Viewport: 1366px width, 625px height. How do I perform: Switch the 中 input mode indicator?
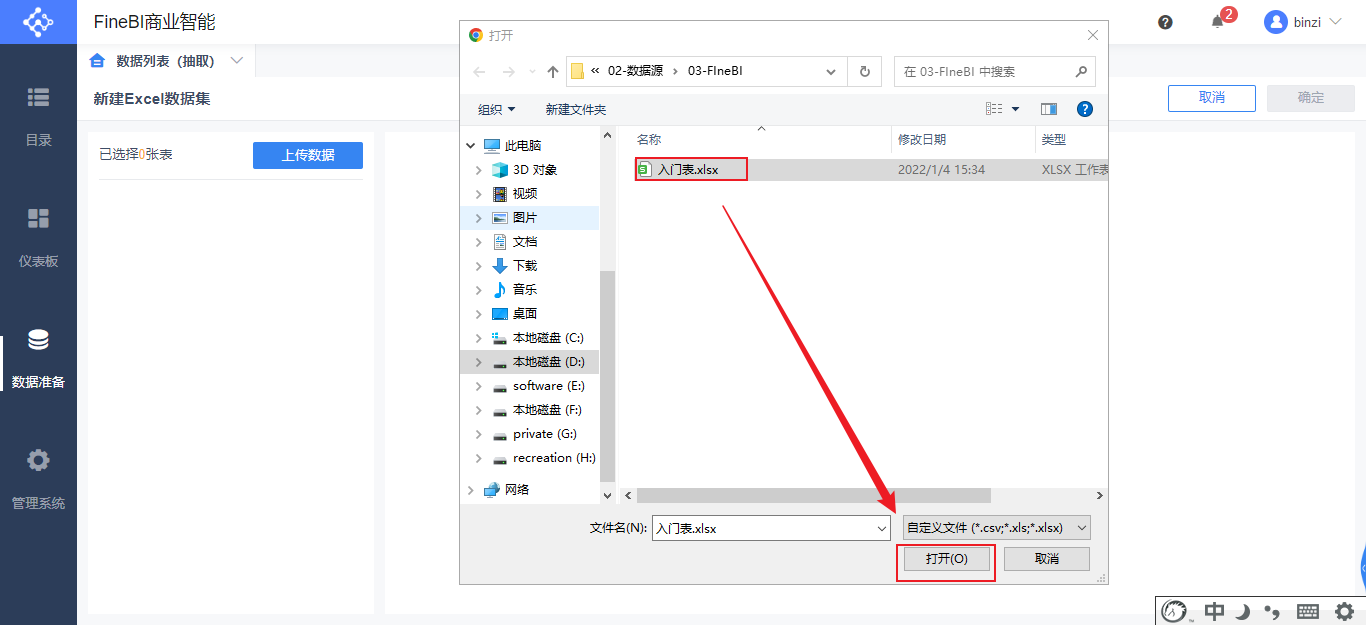click(x=1214, y=611)
